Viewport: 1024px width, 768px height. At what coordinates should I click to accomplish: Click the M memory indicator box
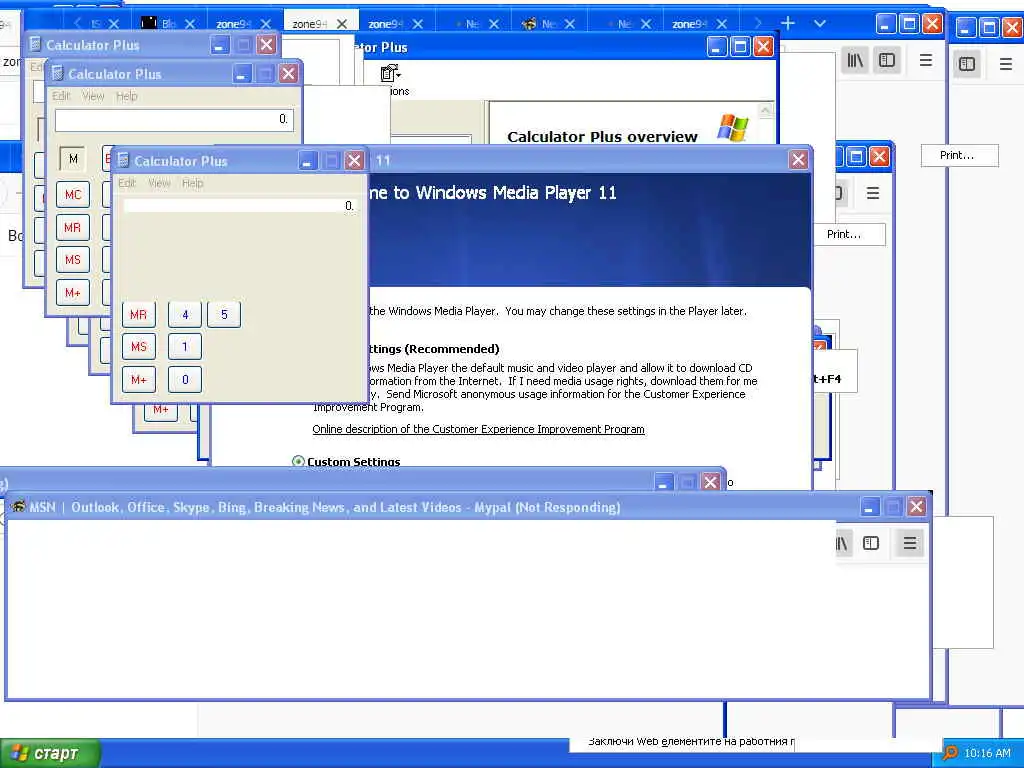[x=73, y=159]
